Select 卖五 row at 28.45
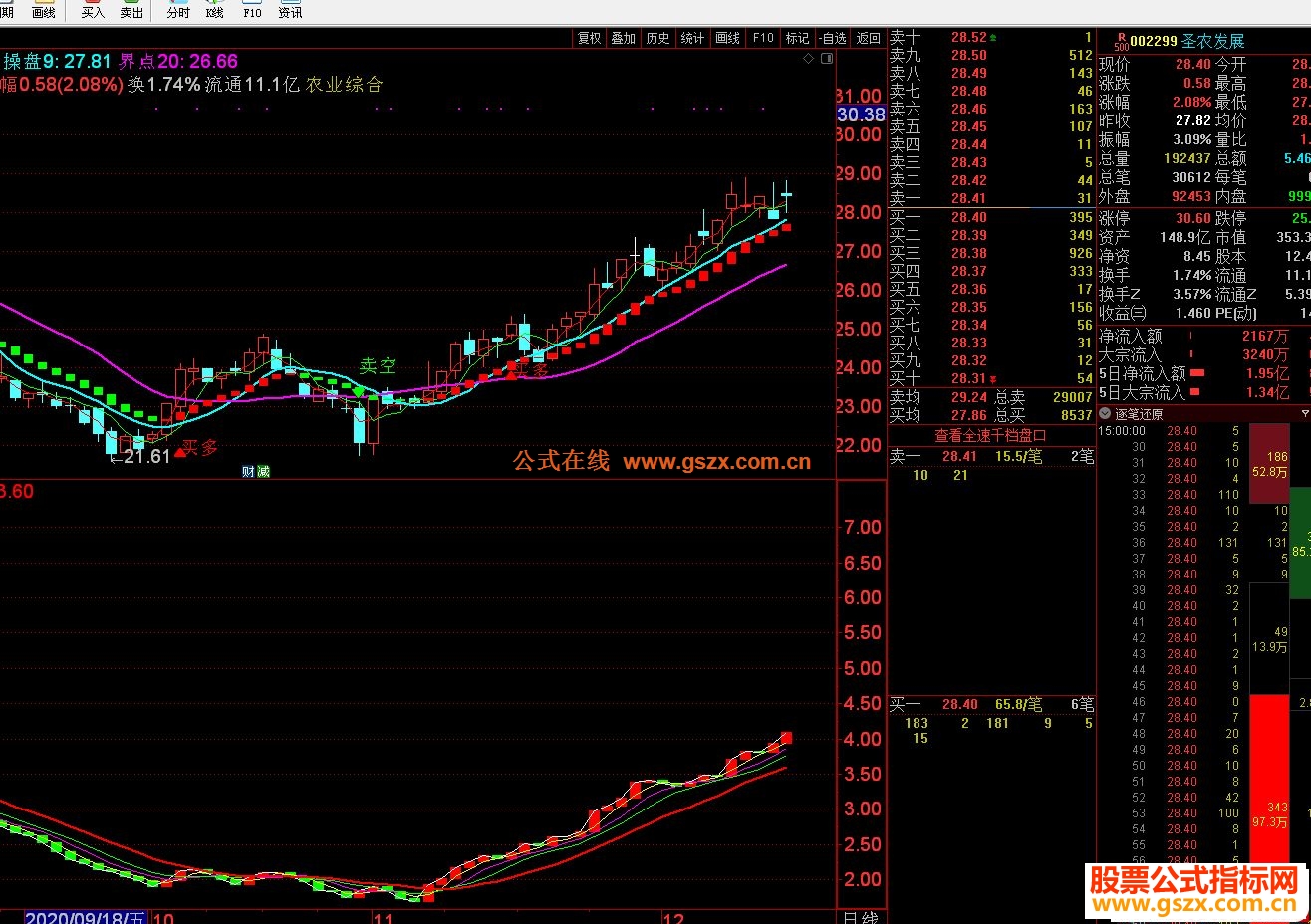 click(991, 126)
